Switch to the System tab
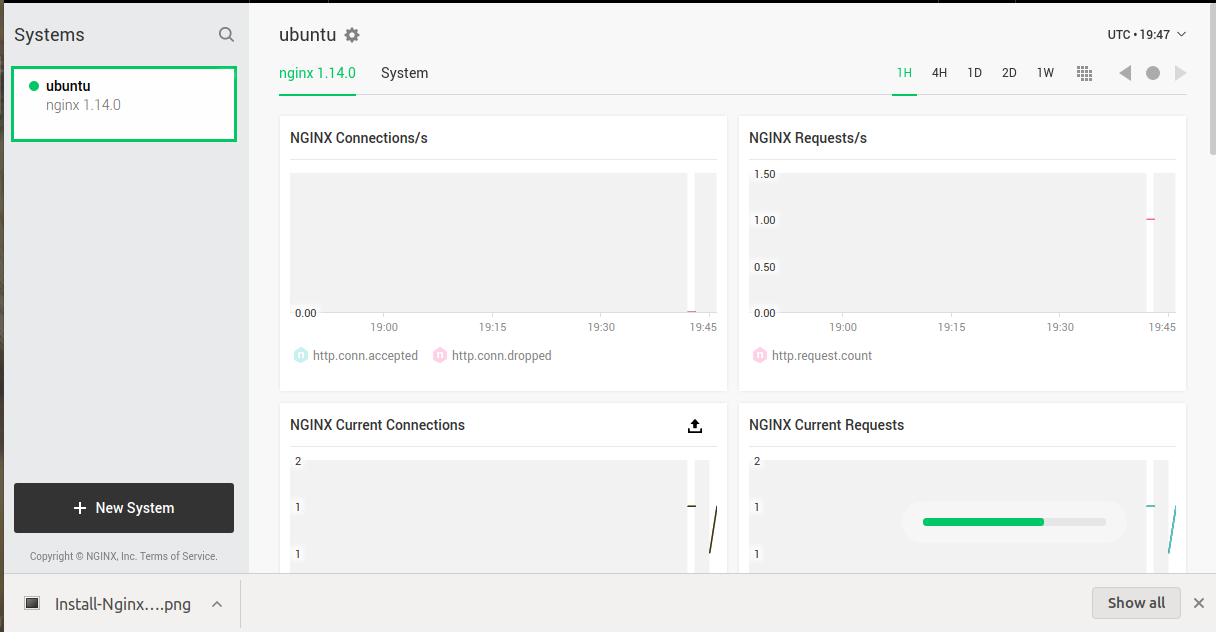 [404, 72]
